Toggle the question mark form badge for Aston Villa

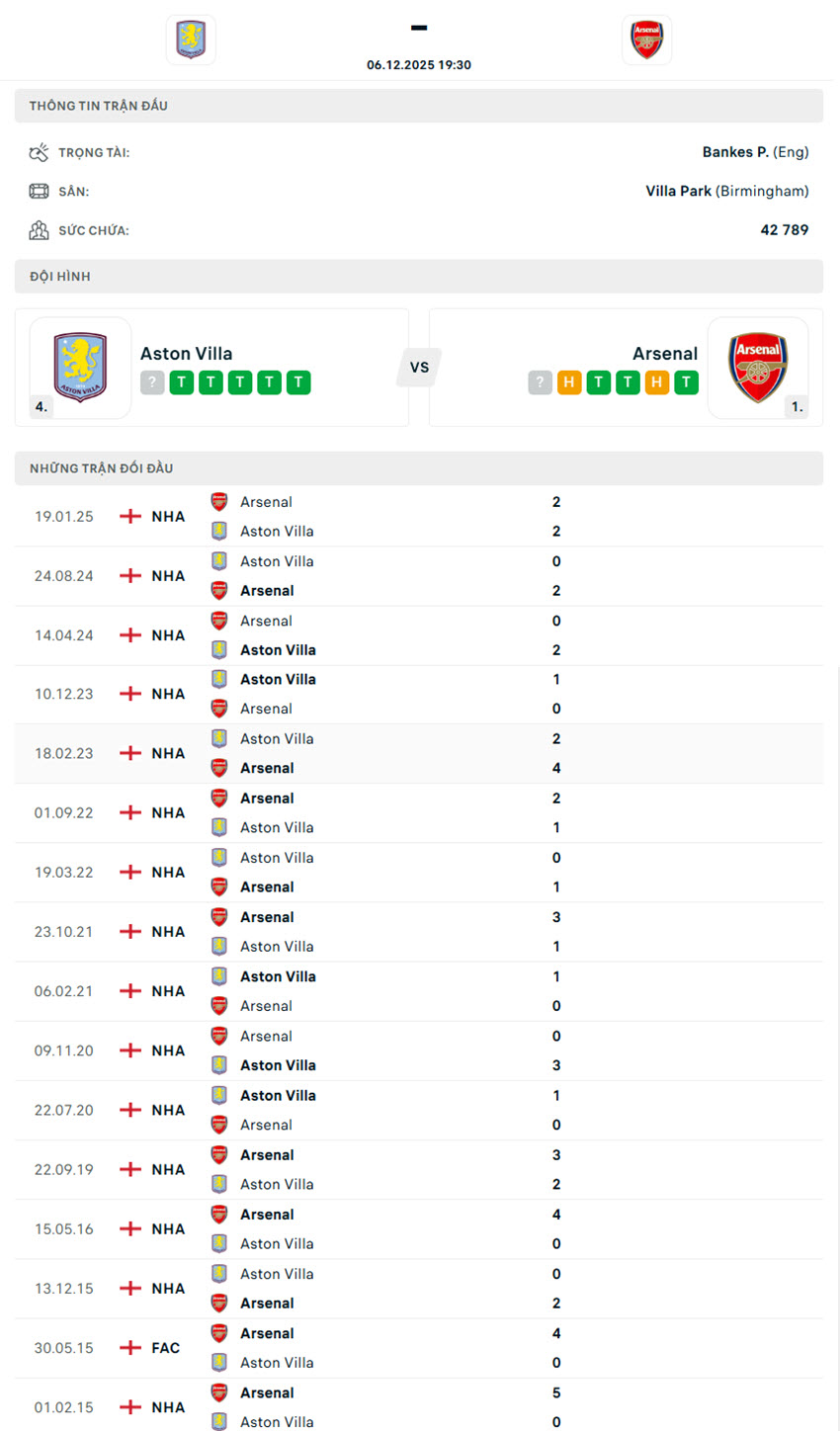point(151,382)
